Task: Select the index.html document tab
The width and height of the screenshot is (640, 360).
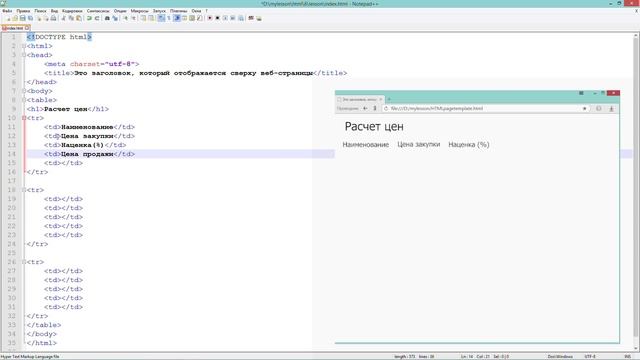Action: tap(15, 28)
